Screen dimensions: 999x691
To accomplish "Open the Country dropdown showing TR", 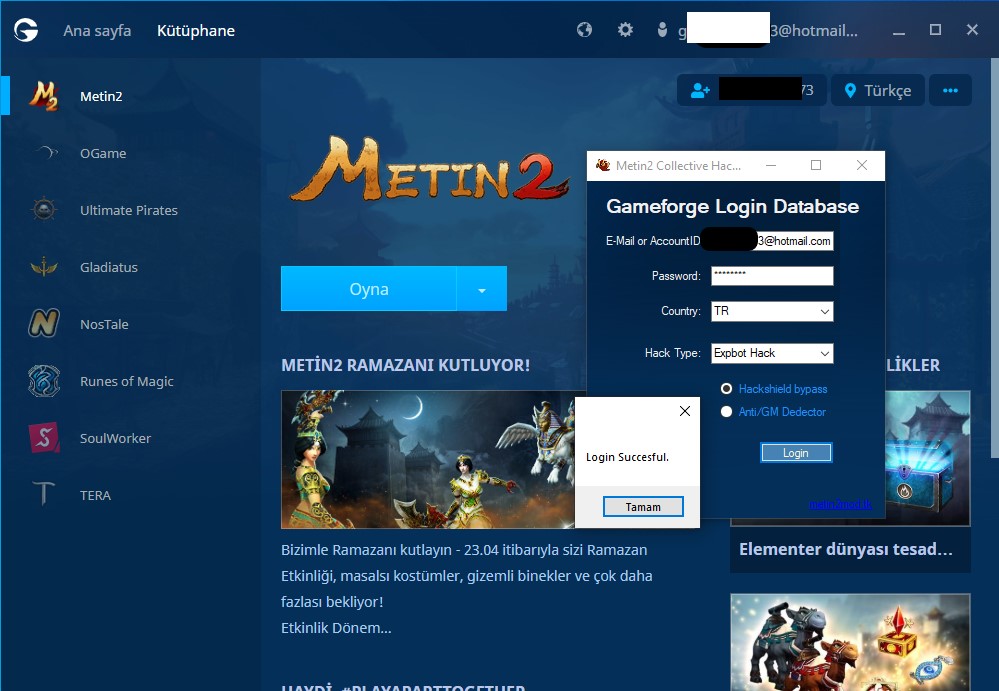I will click(x=772, y=311).
